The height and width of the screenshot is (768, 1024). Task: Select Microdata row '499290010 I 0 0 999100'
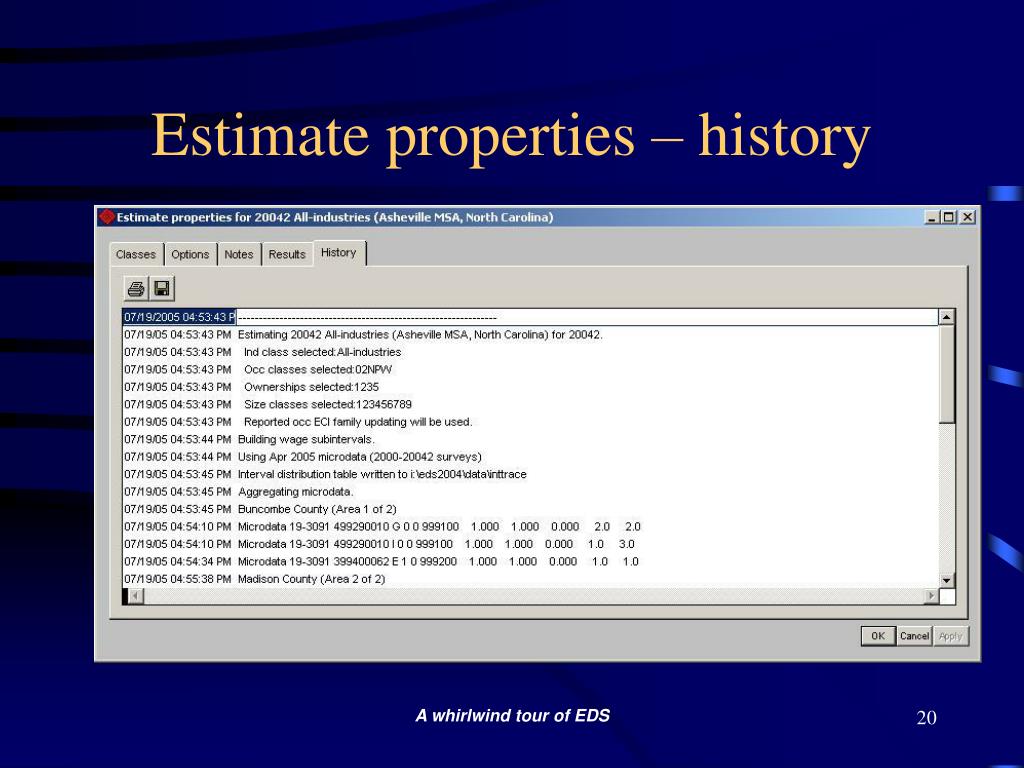point(530,543)
